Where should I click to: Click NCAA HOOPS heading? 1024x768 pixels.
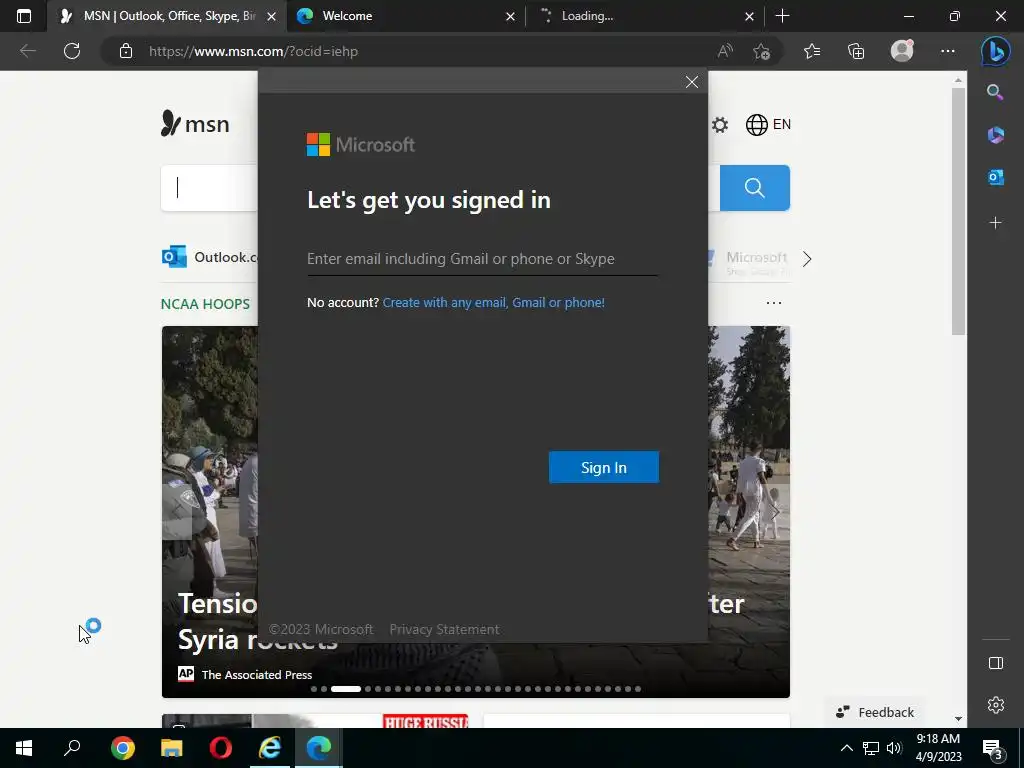tap(205, 304)
